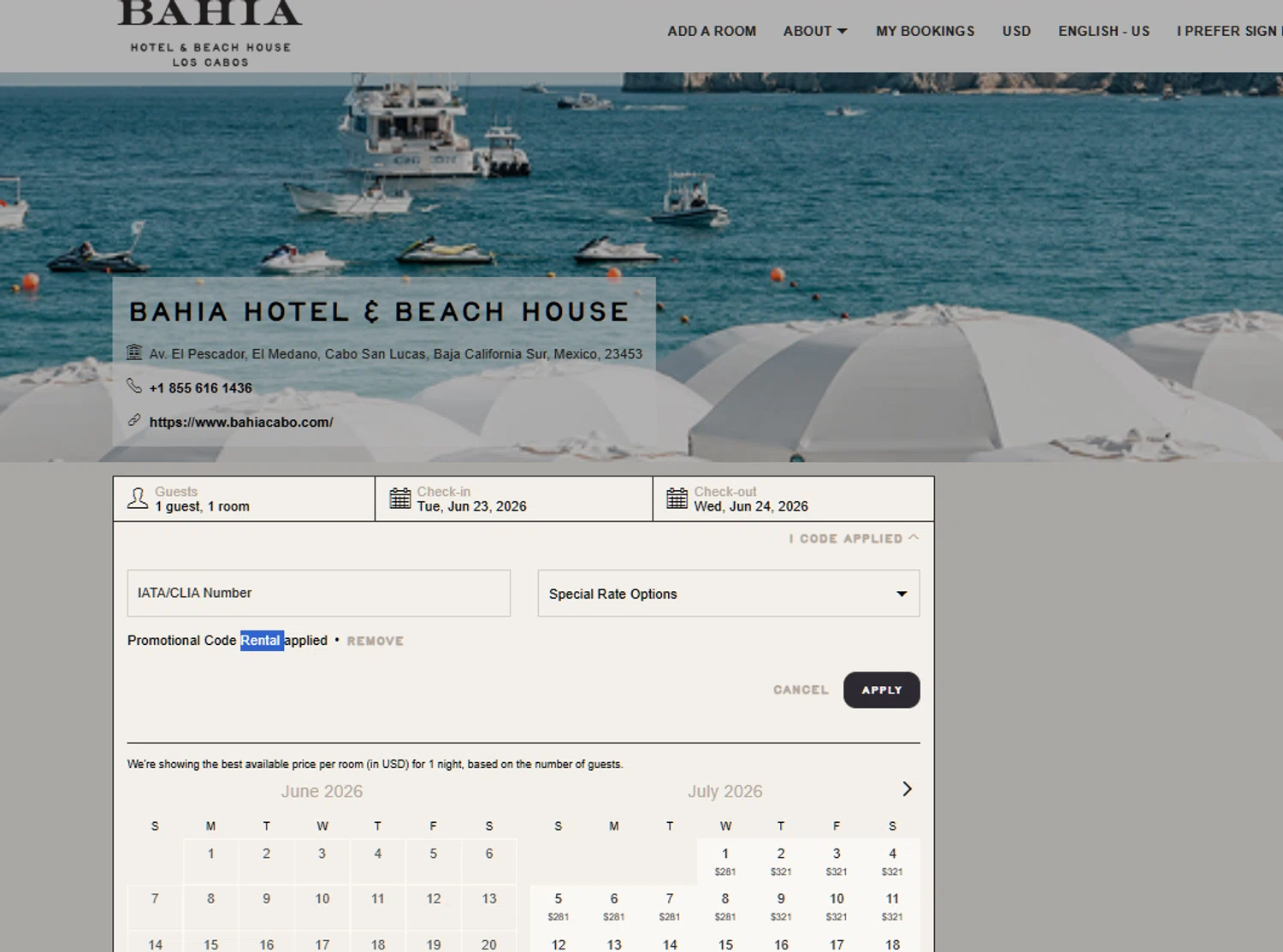Click the Check-in calendar icon
Viewport: 1283px width, 952px height.
pos(400,499)
